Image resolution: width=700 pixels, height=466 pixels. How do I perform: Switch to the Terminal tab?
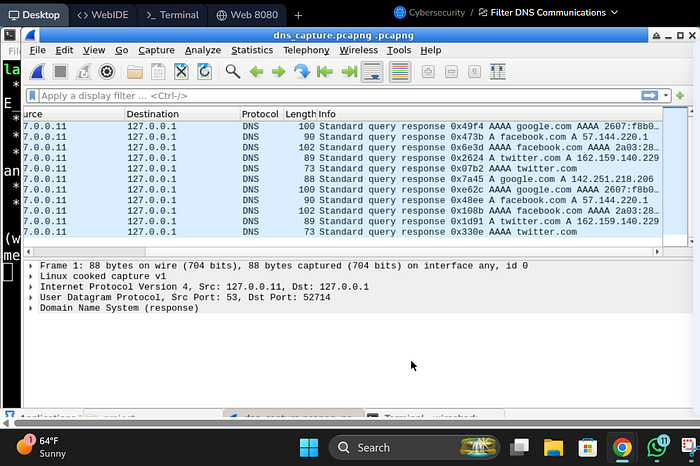pyautogui.click(x=173, y=15)
